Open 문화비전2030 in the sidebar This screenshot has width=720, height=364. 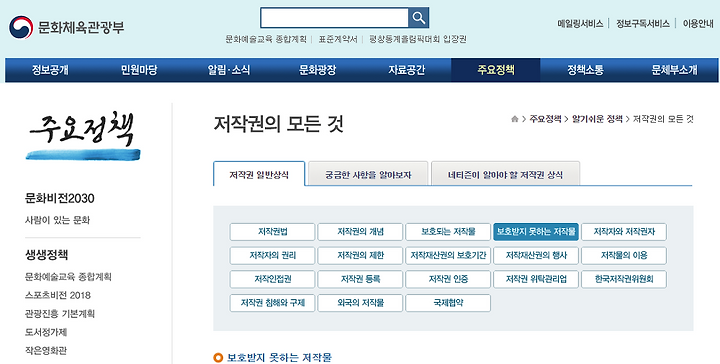(x=60, y=198)
